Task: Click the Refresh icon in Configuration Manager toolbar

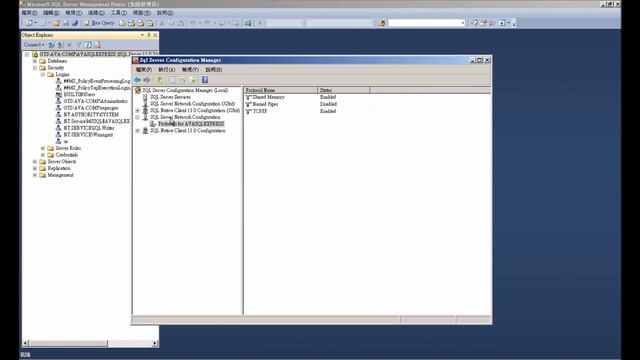Action: [x=183, y=80]
